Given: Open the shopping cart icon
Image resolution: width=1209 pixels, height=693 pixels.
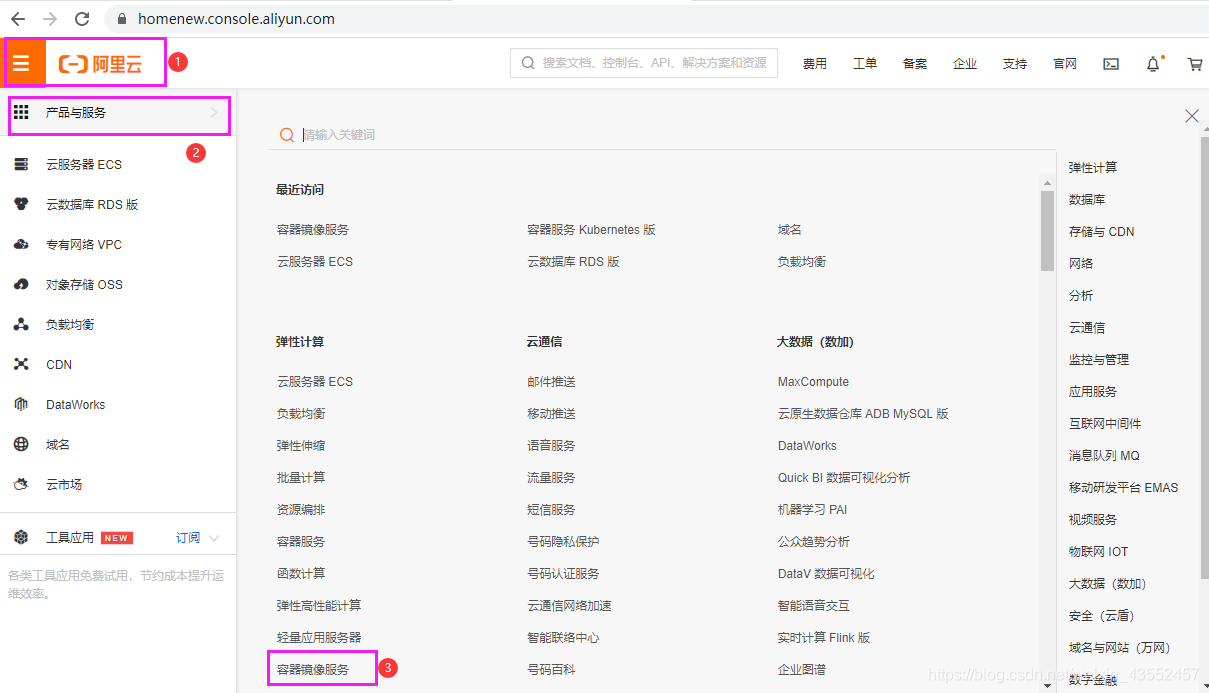Looking at the screenshot, I should [1195, 64].
